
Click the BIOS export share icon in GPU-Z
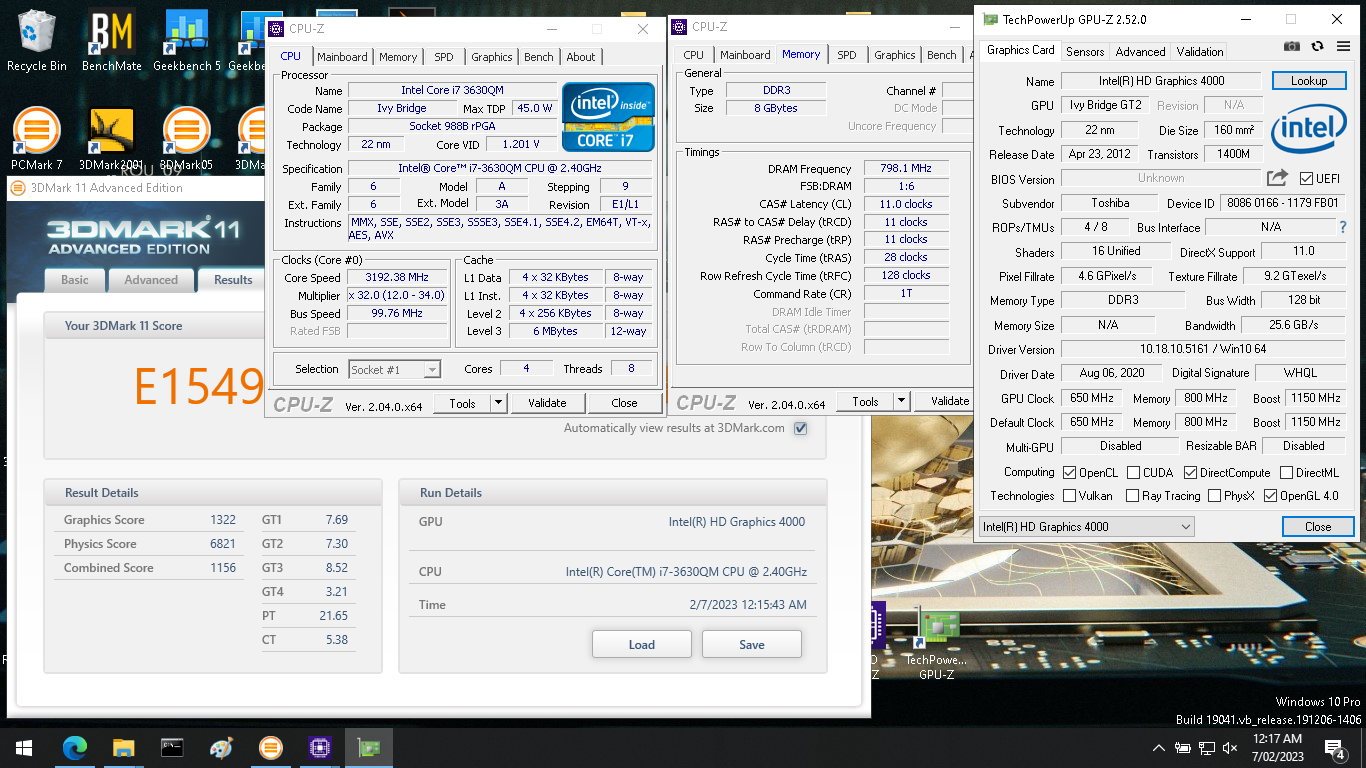(1277, 178)
